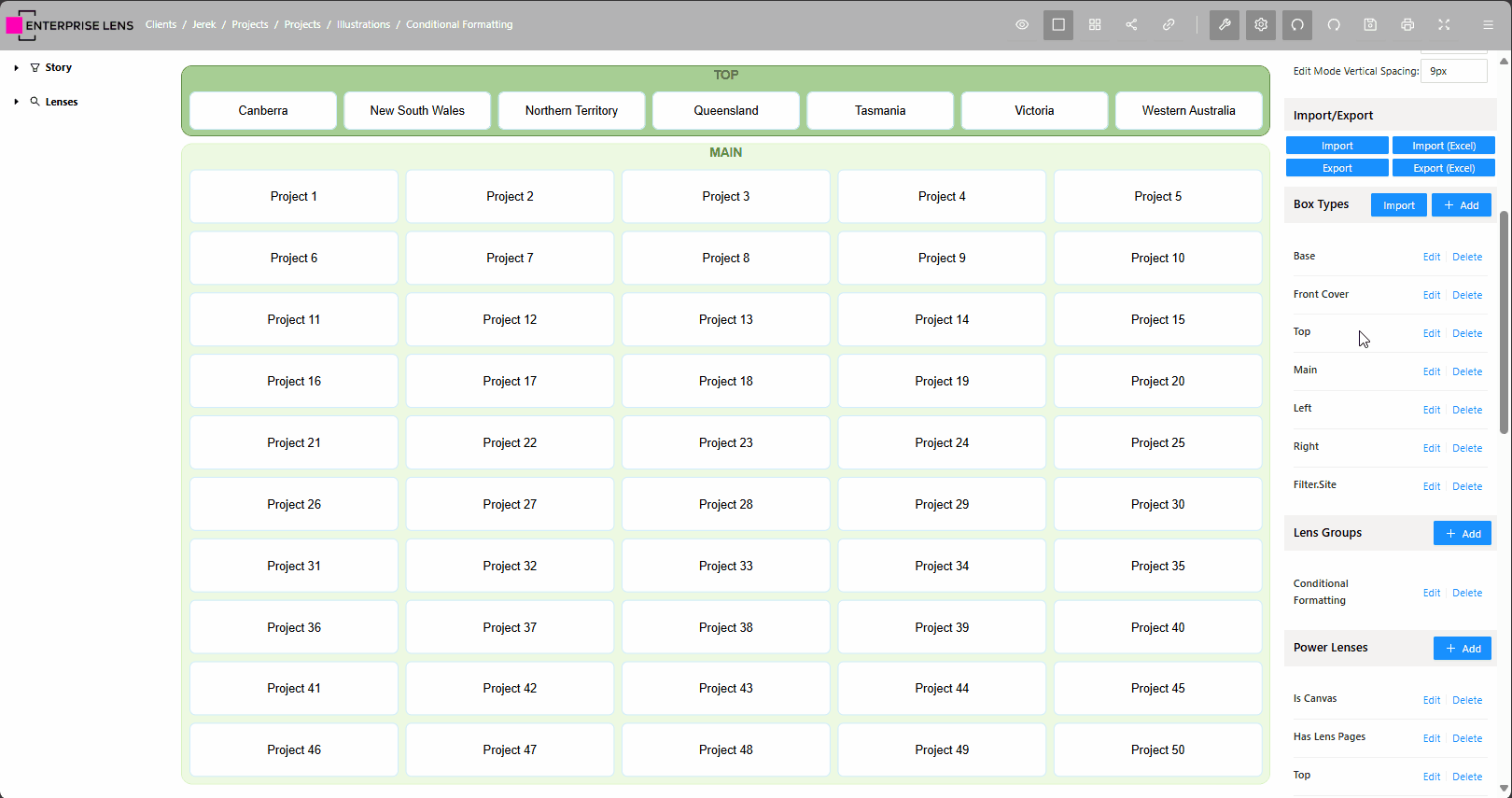This screenshot has width=1512, height=798.
Task: Click the eye view icon in toolbar
Action: coord(1022,25)
